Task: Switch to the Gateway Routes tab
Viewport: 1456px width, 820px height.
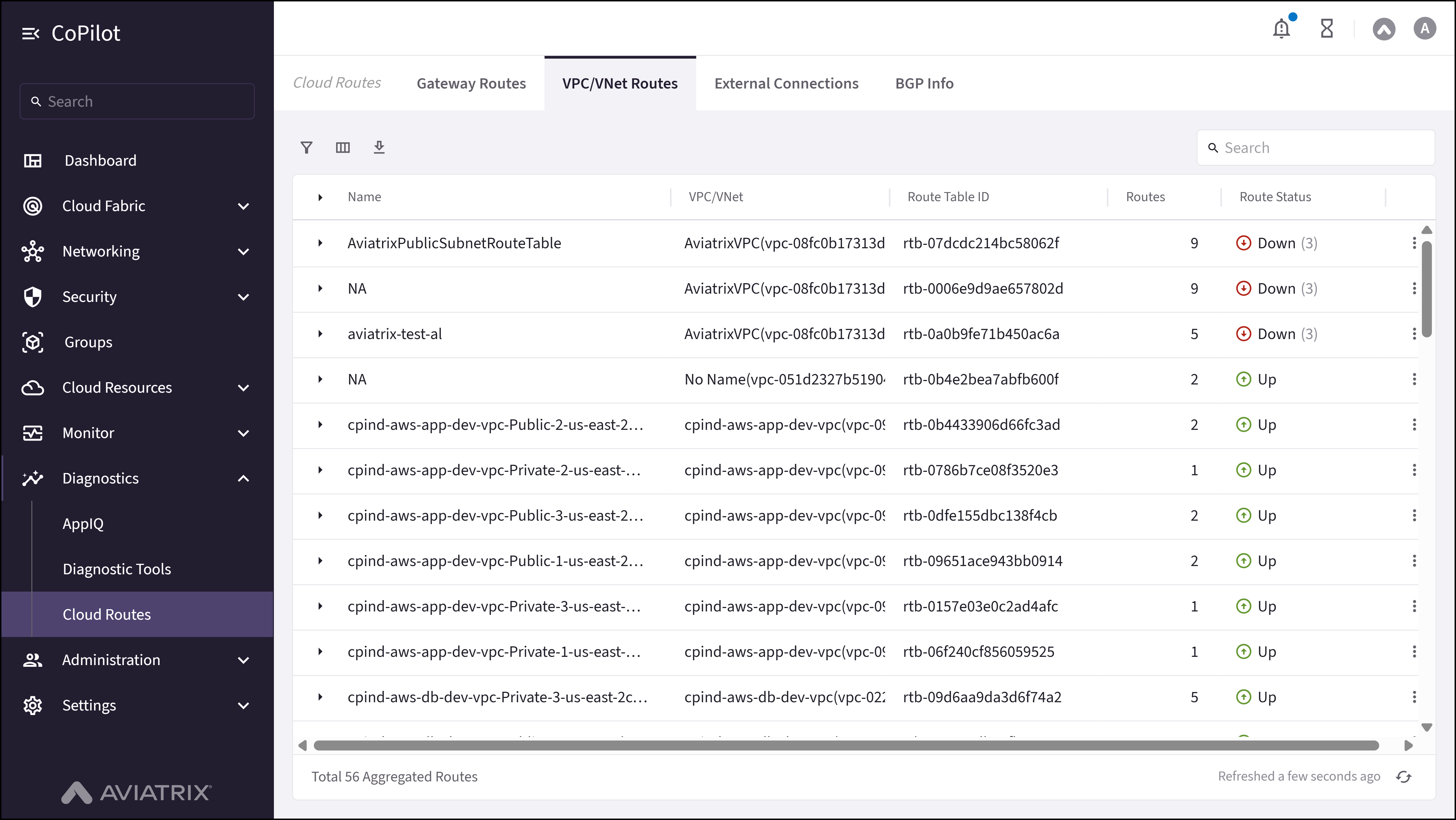Action: coord(471,83)
